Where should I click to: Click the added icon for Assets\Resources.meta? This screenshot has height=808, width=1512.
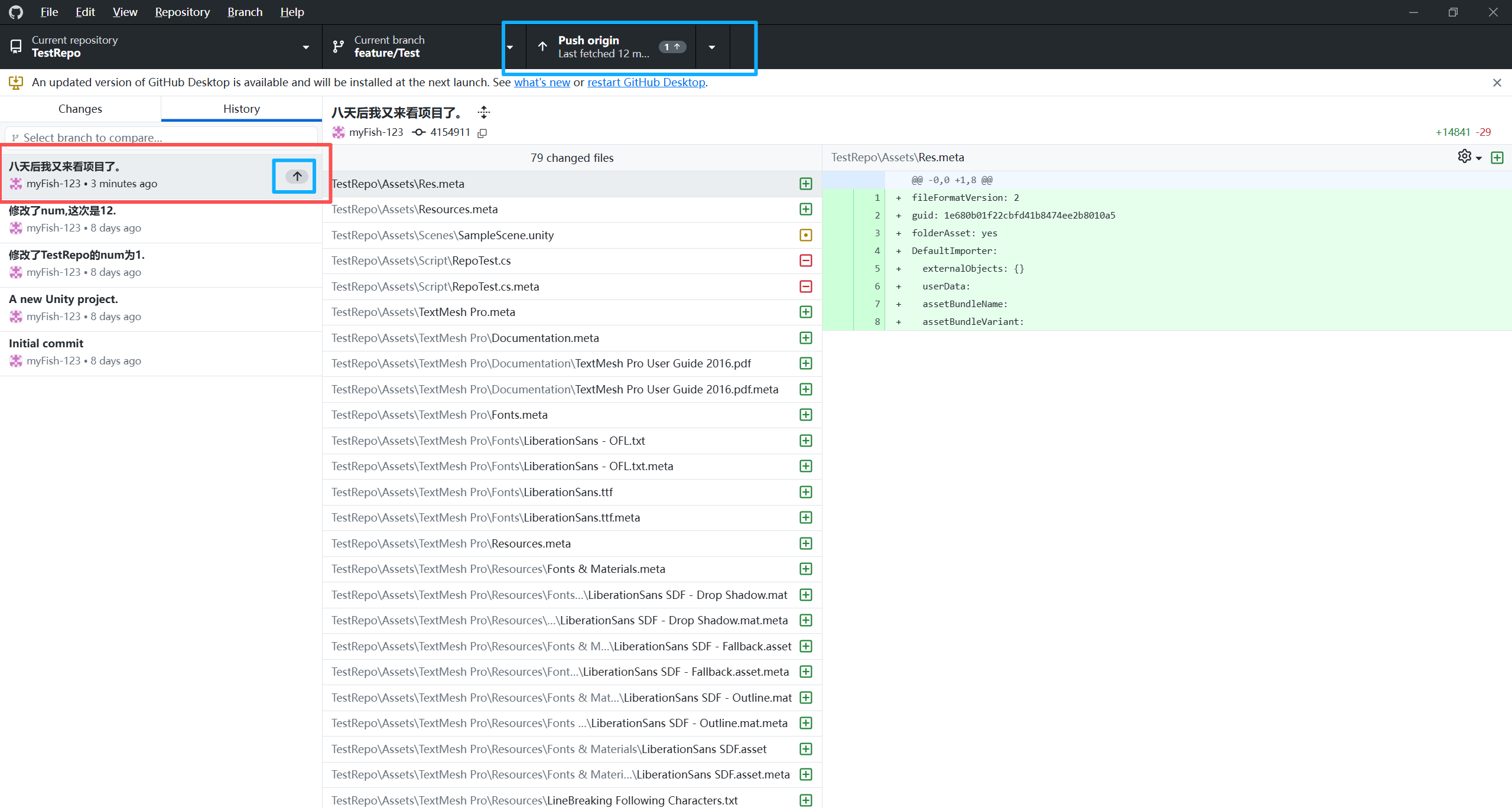pyautogui.click(x=805, y=209)
